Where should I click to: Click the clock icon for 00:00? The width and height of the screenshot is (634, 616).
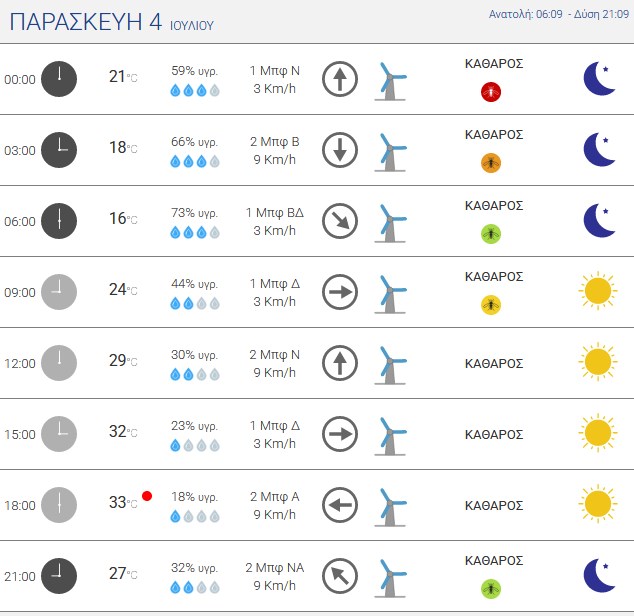[59, 79]
